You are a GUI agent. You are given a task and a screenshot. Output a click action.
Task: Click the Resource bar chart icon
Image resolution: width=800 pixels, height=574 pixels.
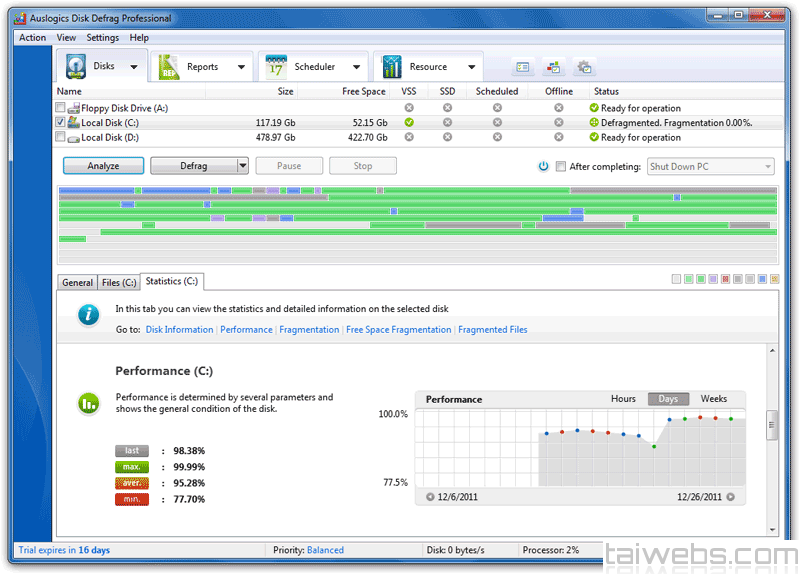[392, 67]
